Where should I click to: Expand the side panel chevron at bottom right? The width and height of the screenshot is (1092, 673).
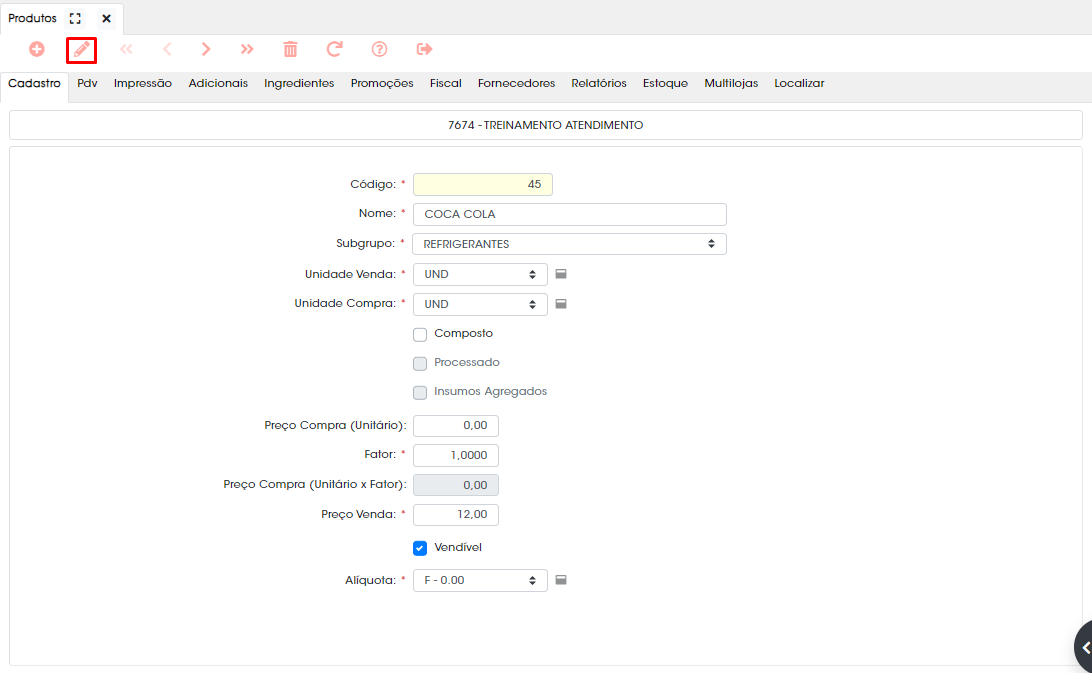1084,648
